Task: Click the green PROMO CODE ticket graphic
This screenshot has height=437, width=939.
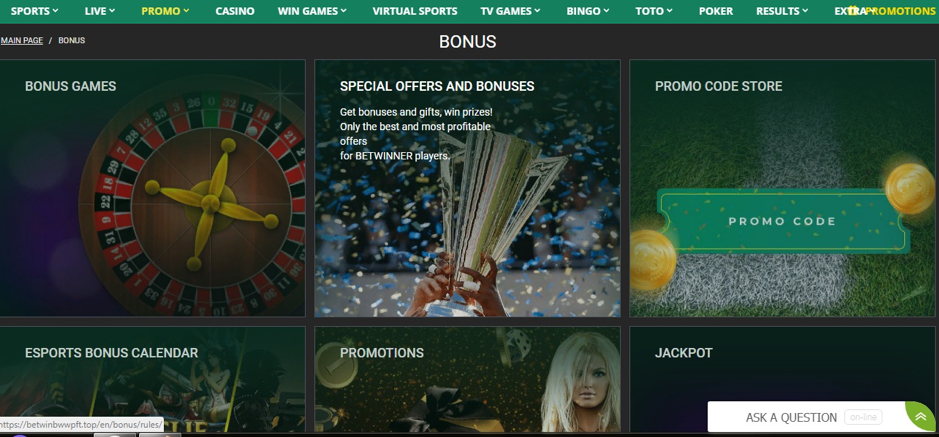Action: (x=783, y=221)
